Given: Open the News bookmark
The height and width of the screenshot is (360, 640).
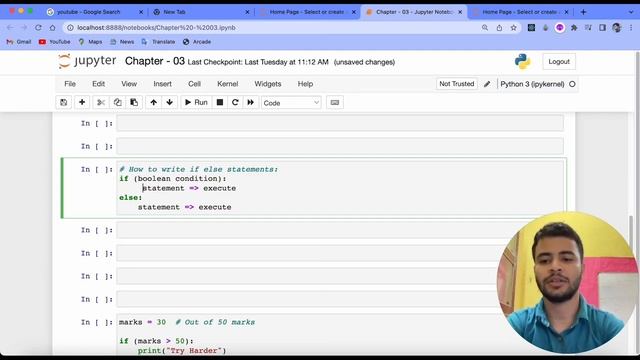Looking at the screenshot, I should 122,42.
